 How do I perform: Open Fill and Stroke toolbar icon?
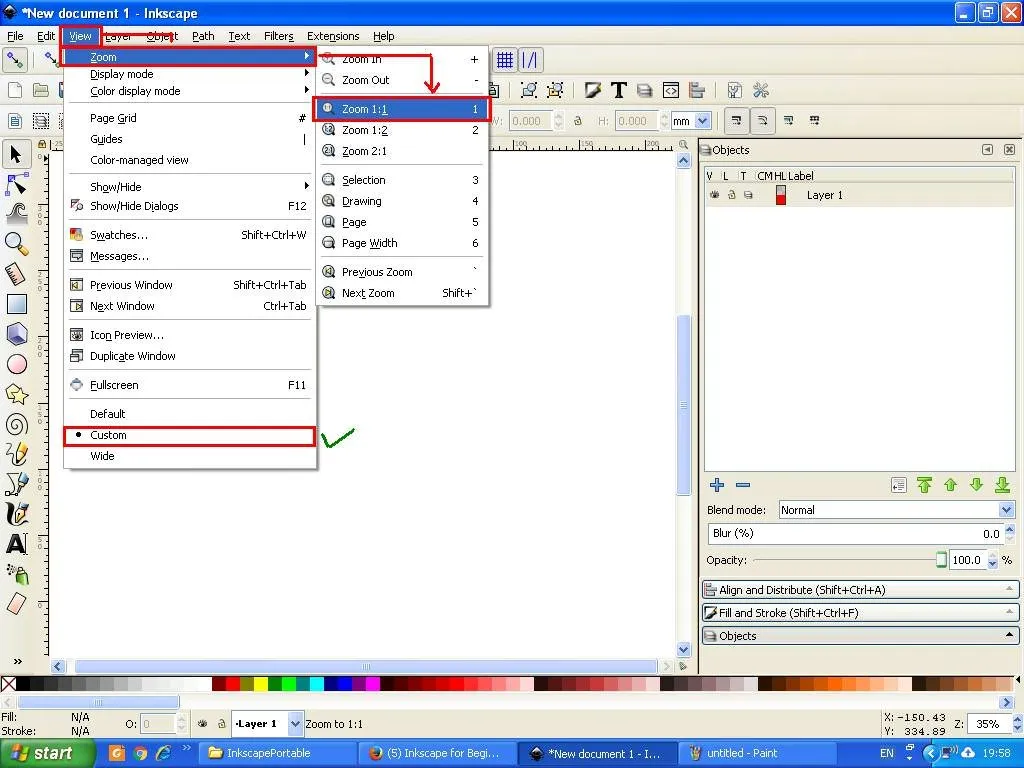592,90
